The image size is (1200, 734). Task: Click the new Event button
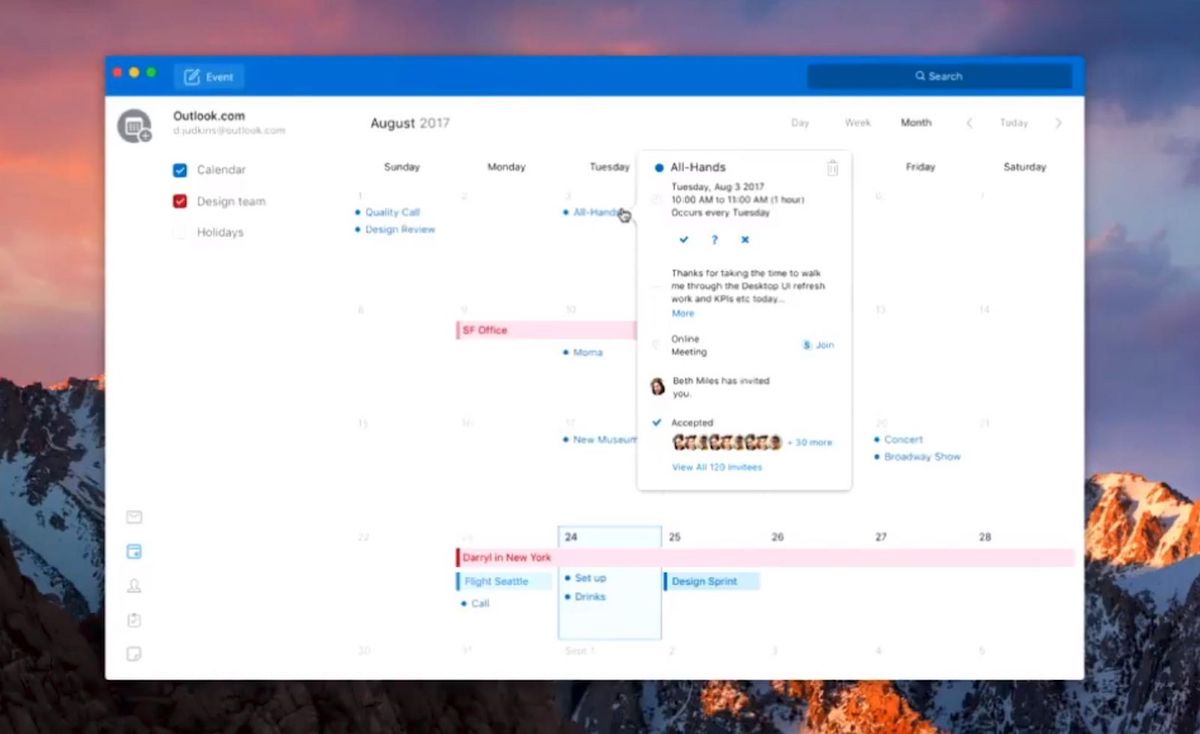(x=209, y=77)
